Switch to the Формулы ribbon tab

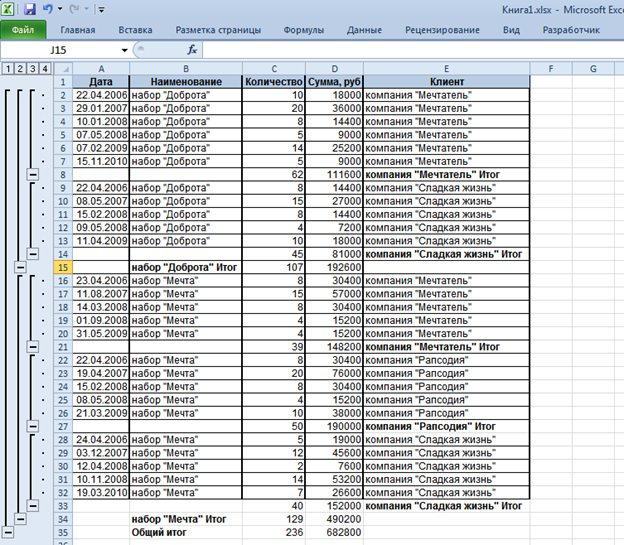point(302,30)
